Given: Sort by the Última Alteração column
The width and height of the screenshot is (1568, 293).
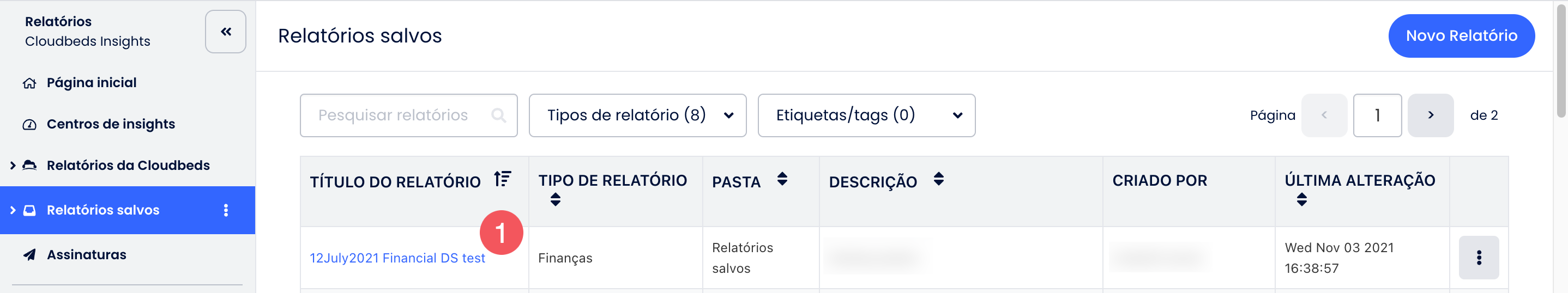Looking at the screenshot, I should tap(1301, 199).
